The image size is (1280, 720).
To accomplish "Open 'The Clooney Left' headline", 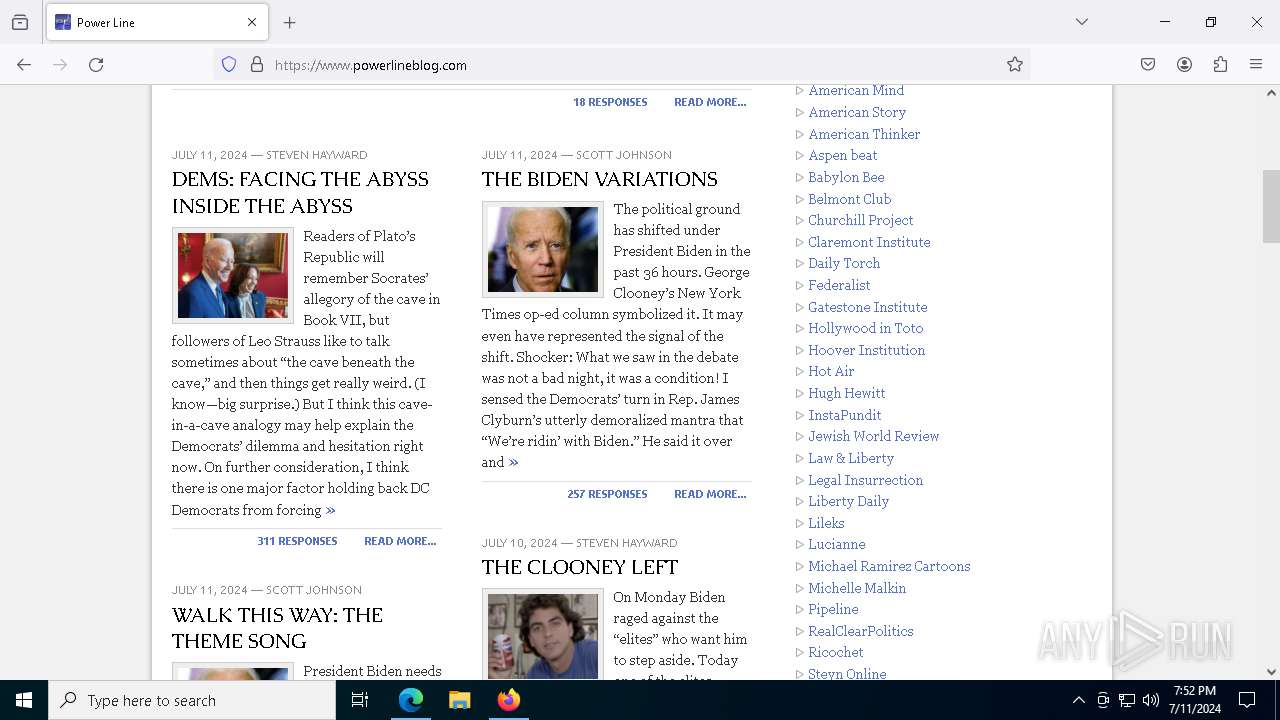I will (x=580, y=567).
